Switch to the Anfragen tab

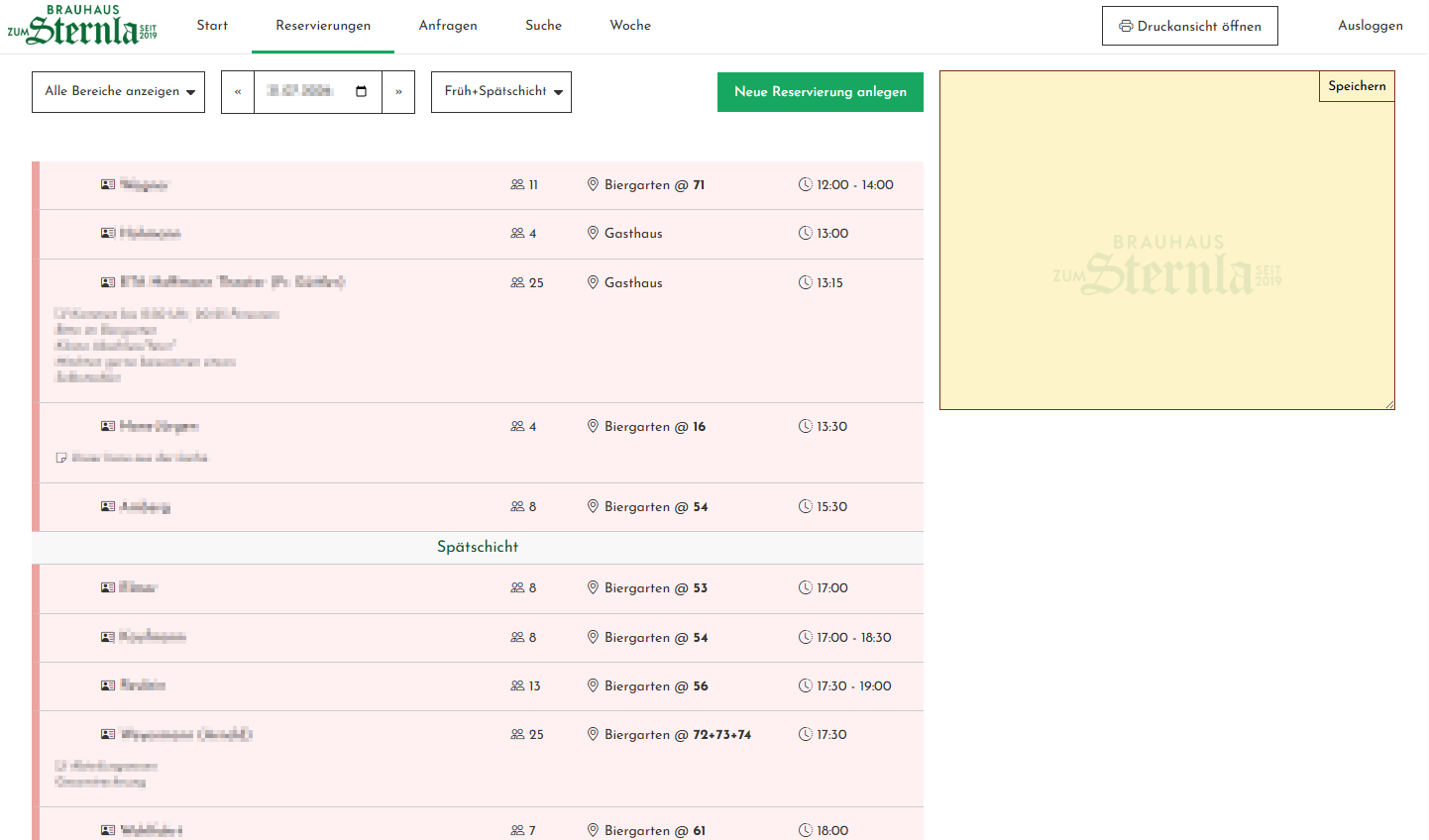click(448, 26)
